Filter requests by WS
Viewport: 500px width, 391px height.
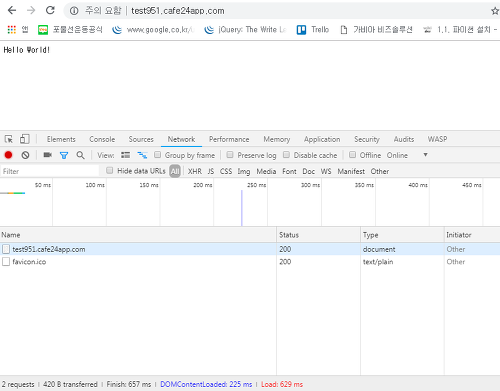pyautogui.click(x=326, y=171)
